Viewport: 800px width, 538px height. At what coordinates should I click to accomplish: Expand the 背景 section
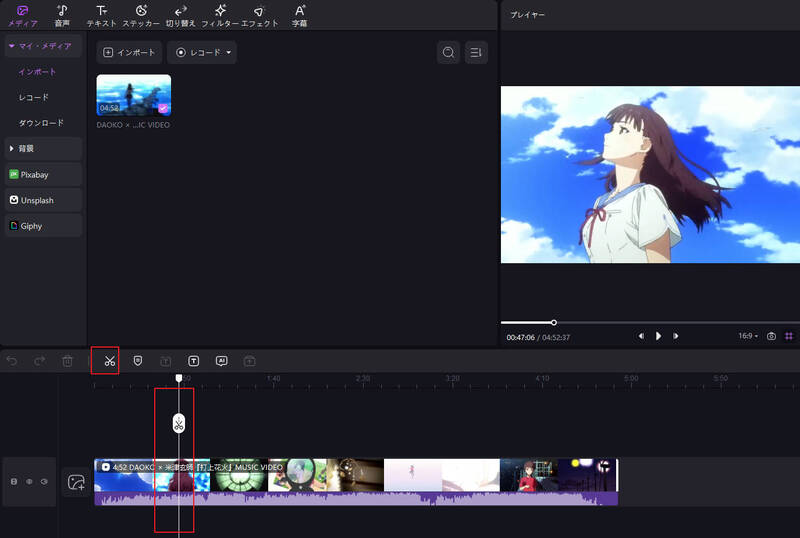[43, 149]
